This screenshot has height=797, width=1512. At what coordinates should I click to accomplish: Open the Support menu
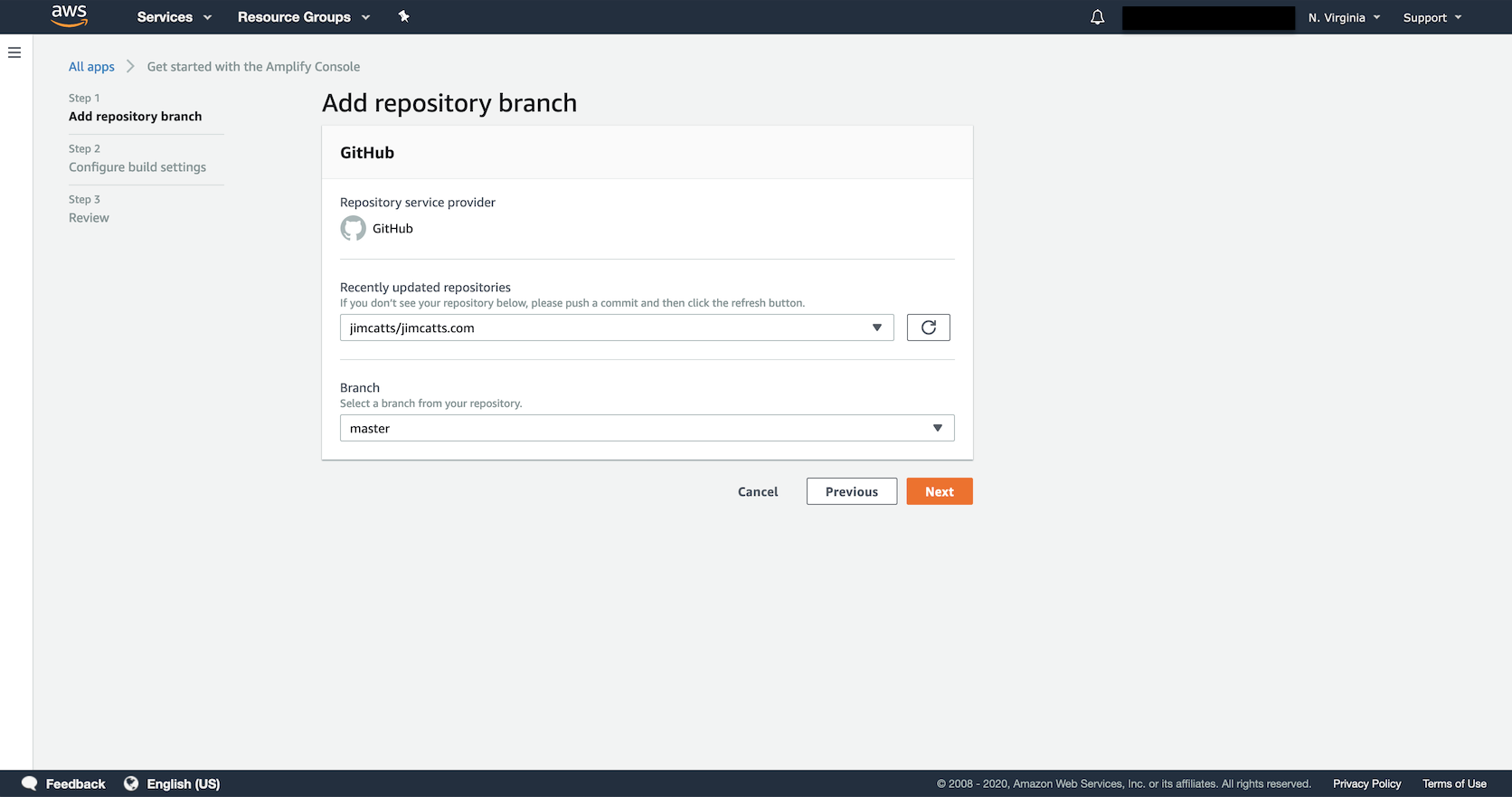point(1432,17)
